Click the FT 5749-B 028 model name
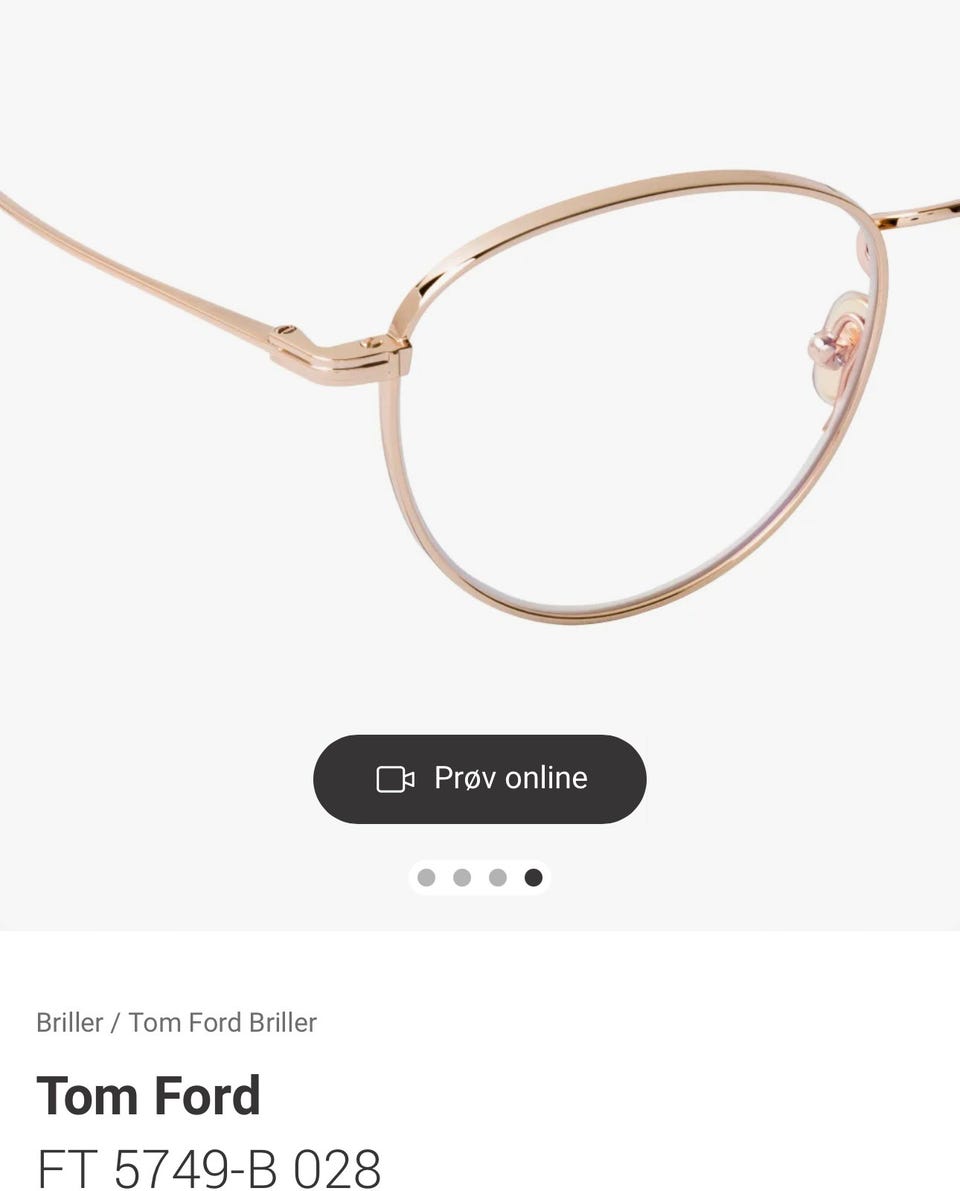 (209, 1167)
